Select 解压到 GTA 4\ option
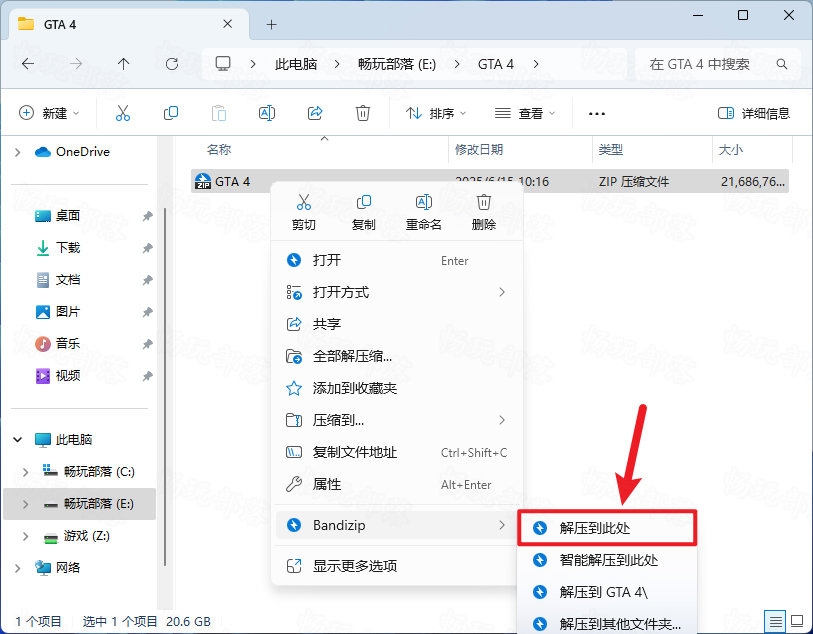813x634 pixels. point(607,592)
